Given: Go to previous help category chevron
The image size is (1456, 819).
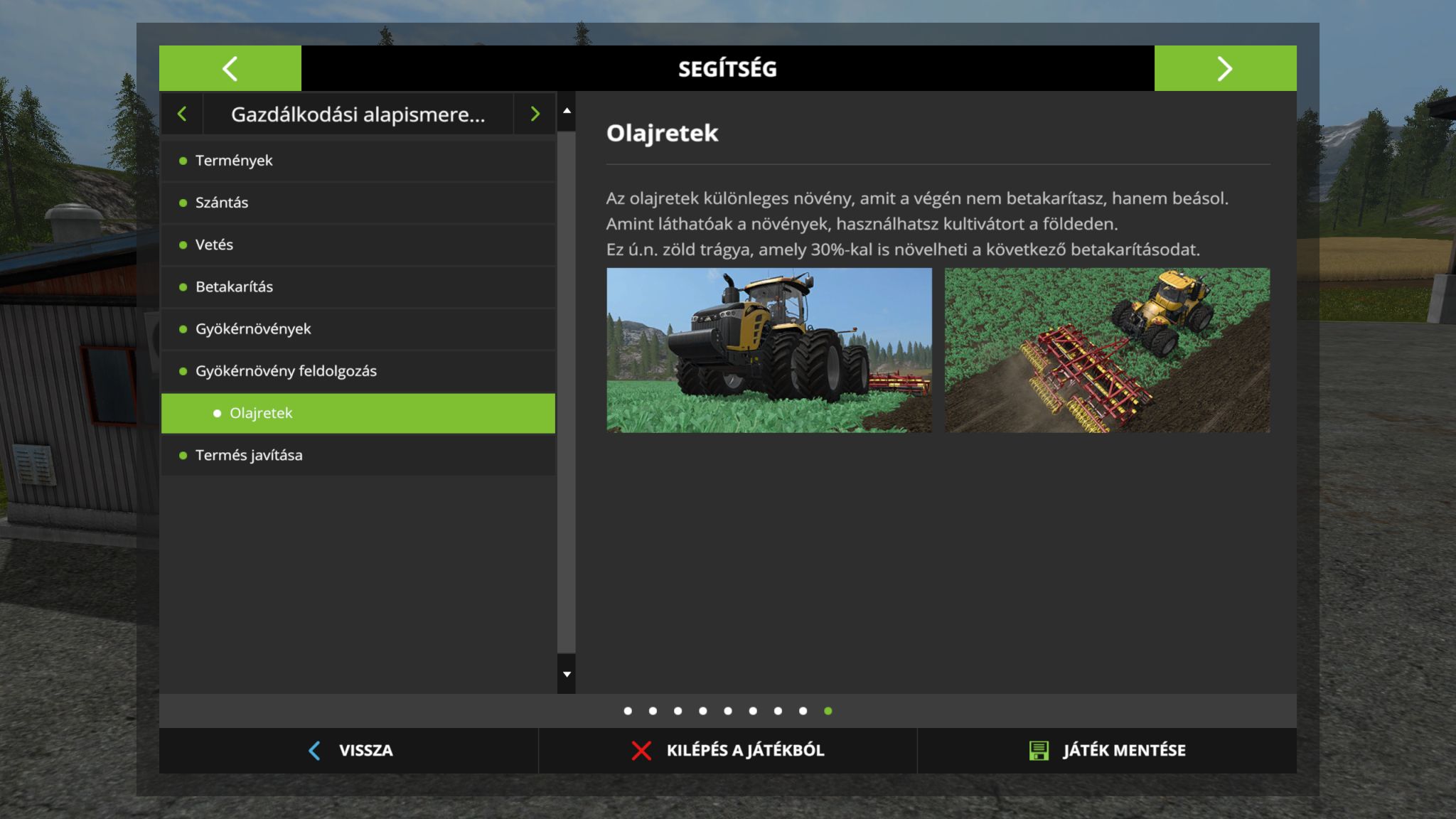Looking at the screenshot, I should 182,114.
